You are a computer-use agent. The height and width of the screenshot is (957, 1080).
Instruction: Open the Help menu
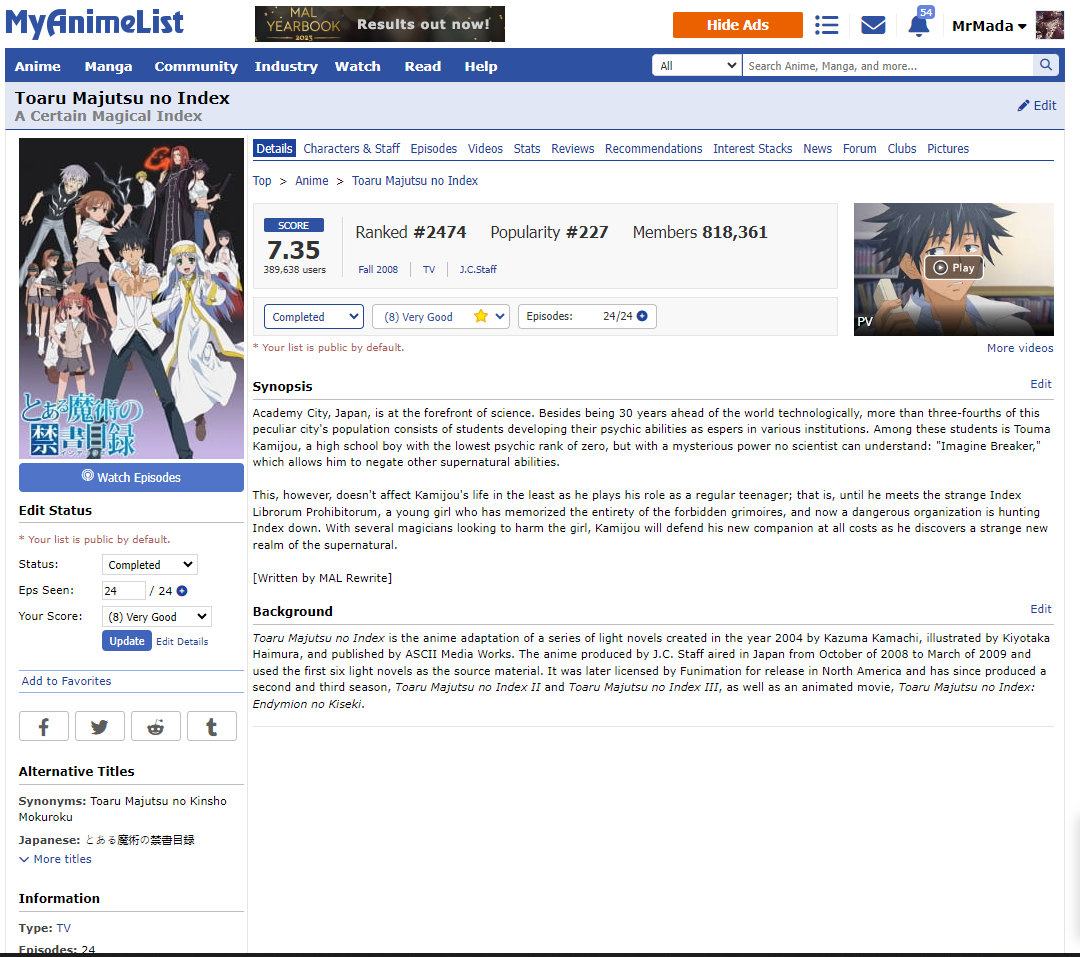click(481, 66)
